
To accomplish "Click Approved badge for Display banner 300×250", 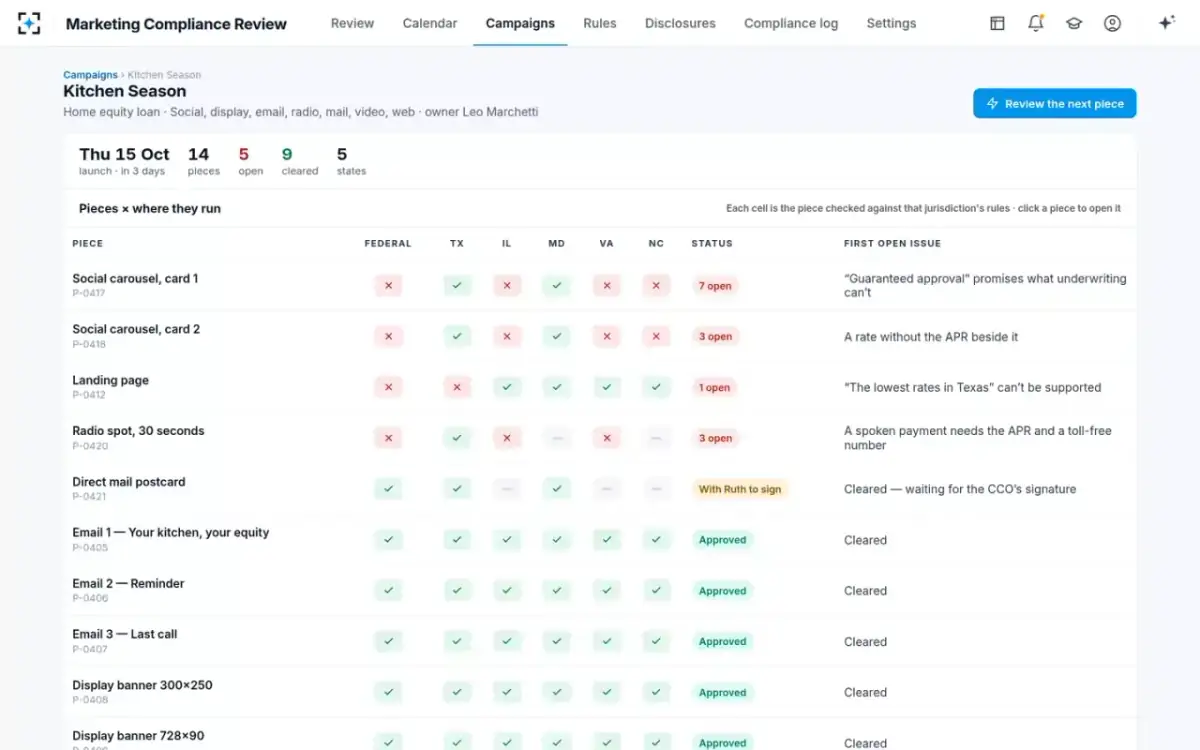I will point(723,692).
